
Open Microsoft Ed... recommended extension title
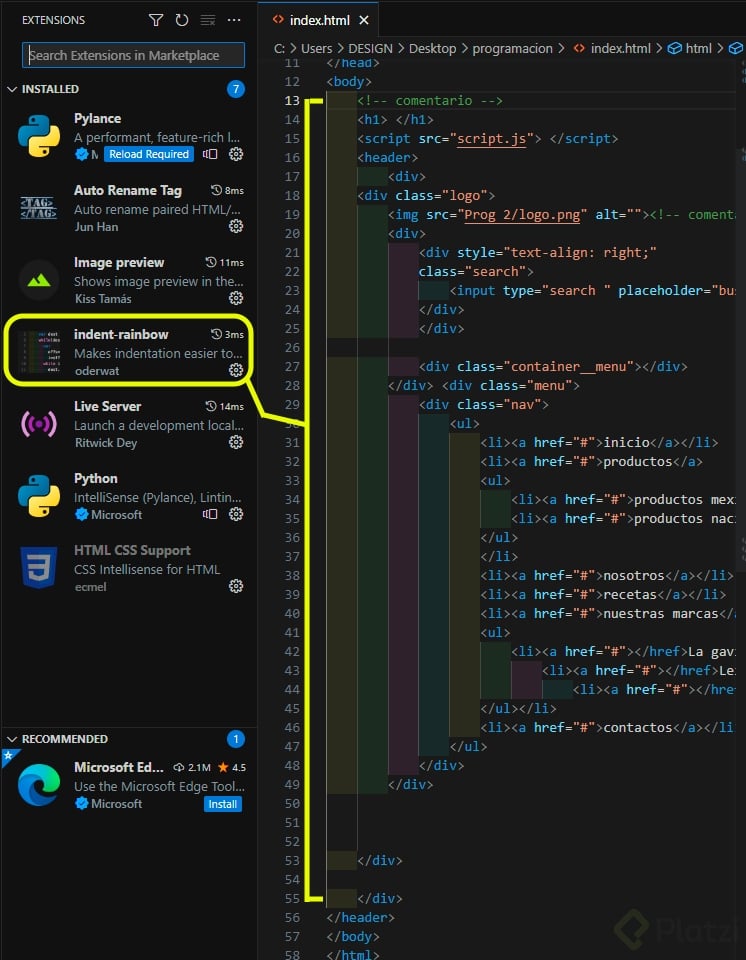(119, 767)
